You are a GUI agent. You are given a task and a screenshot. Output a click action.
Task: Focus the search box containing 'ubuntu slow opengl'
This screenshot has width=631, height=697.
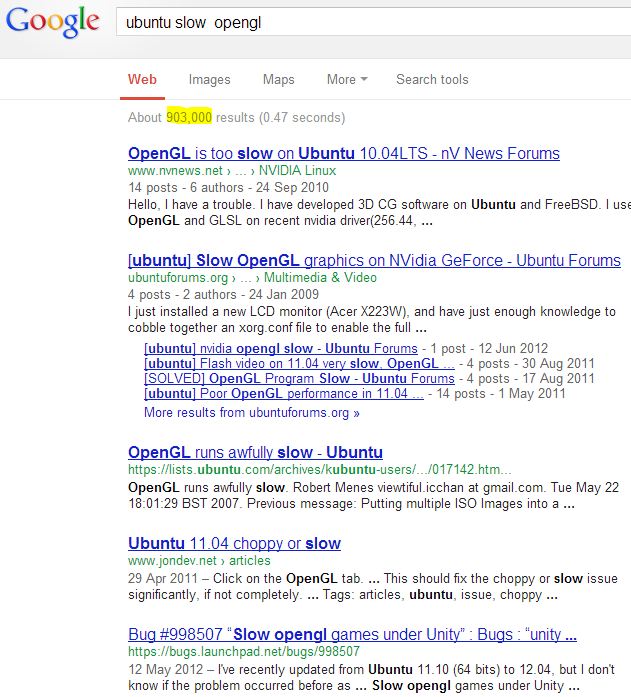373,22
